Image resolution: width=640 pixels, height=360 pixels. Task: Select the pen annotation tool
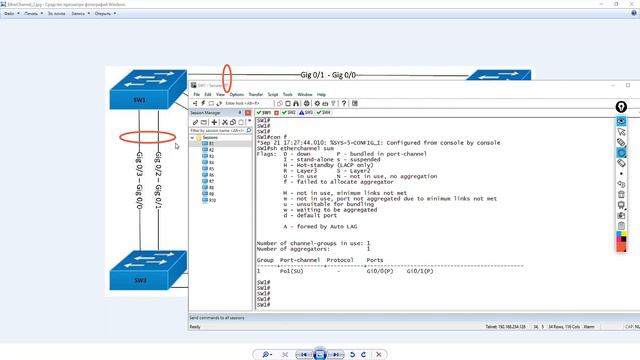[x=621, y=142]
